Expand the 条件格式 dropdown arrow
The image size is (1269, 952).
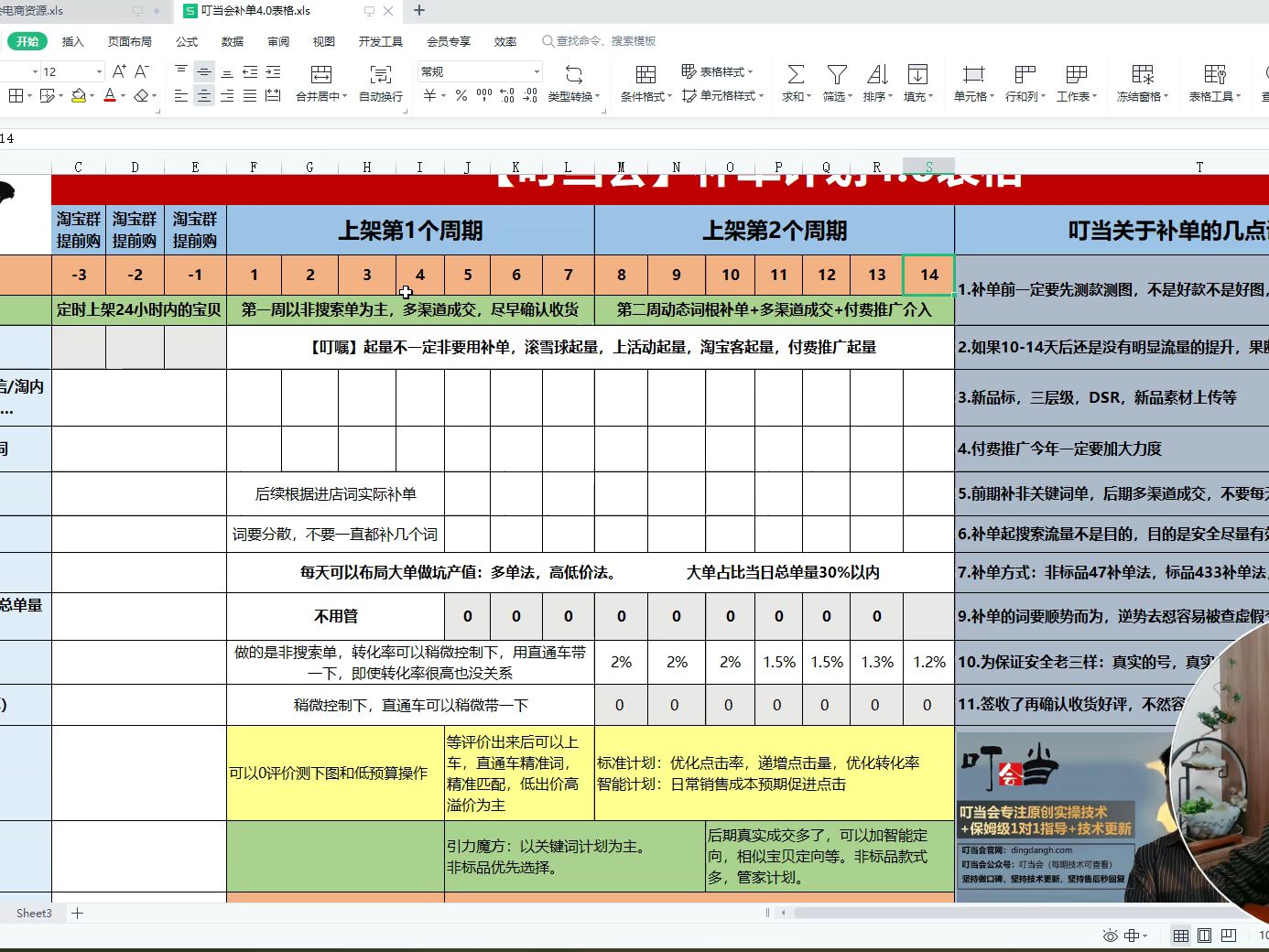(669, 96)
